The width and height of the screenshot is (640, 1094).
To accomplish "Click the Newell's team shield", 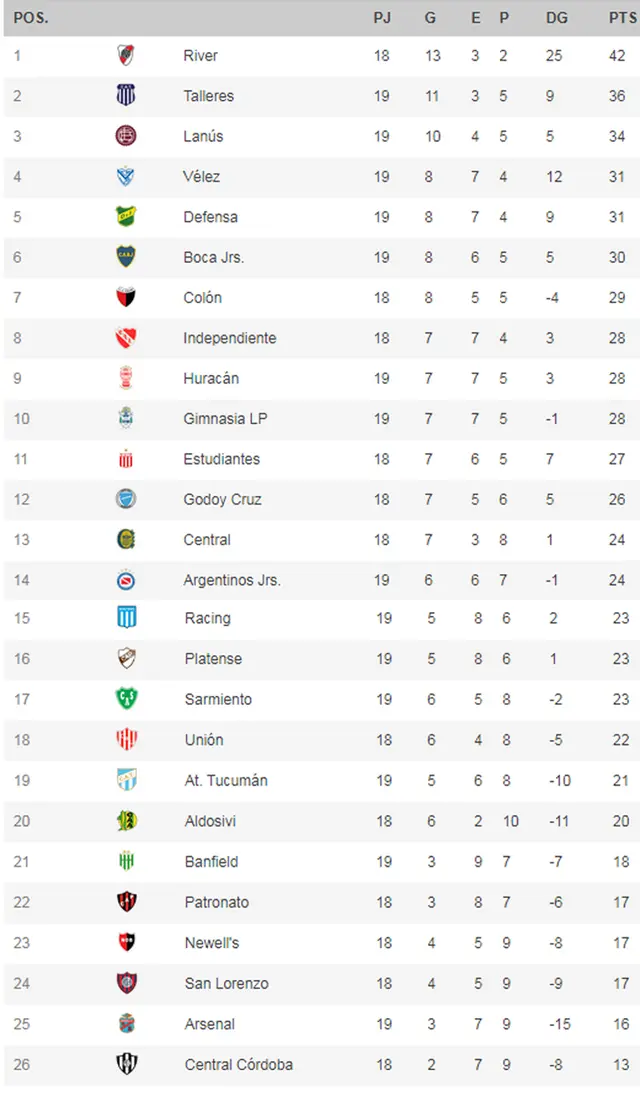I will [x=126, y=942].
